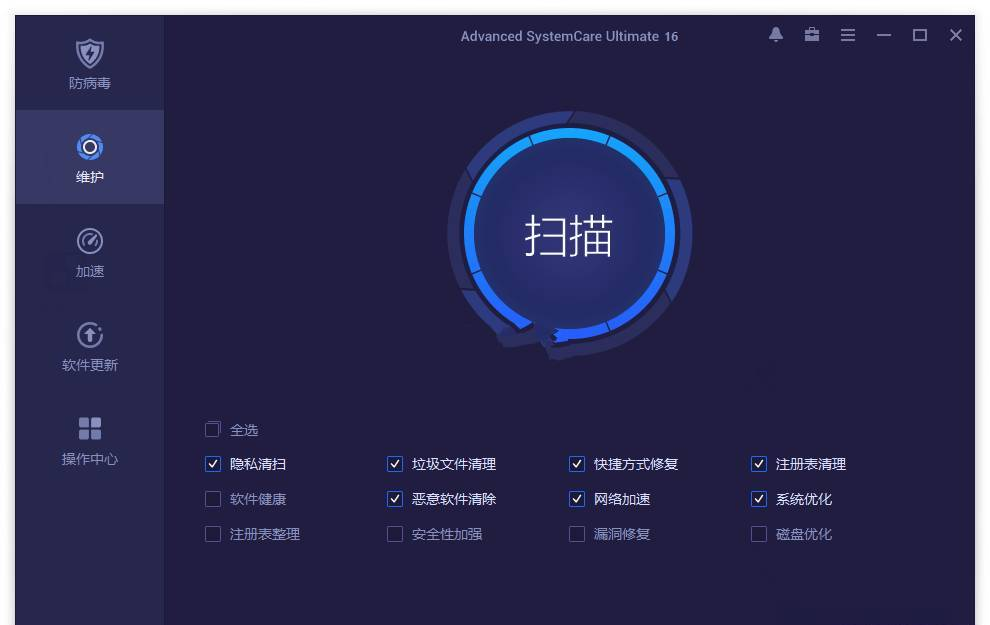Select the 维护 maintenance icon
Screen dimensions: 990x625
(90, 148)
